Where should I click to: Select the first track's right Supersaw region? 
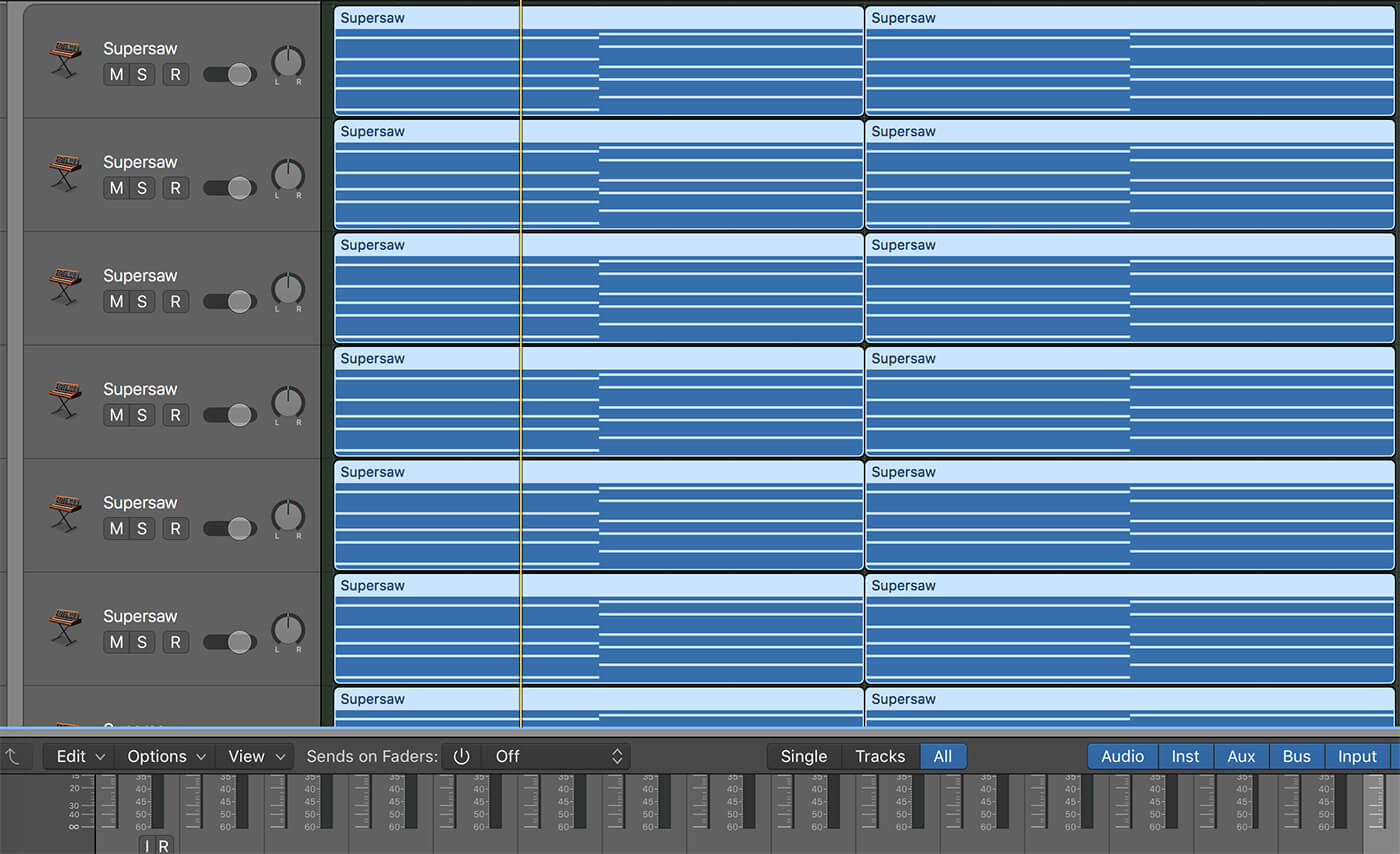click(1130, 61)
